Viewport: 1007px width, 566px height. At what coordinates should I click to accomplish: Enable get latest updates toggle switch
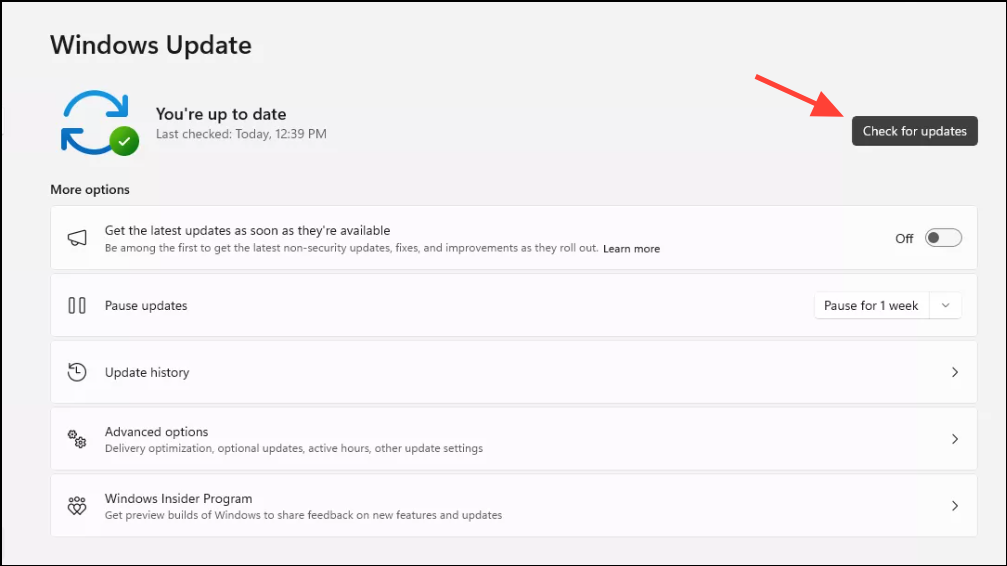point(943,238)
